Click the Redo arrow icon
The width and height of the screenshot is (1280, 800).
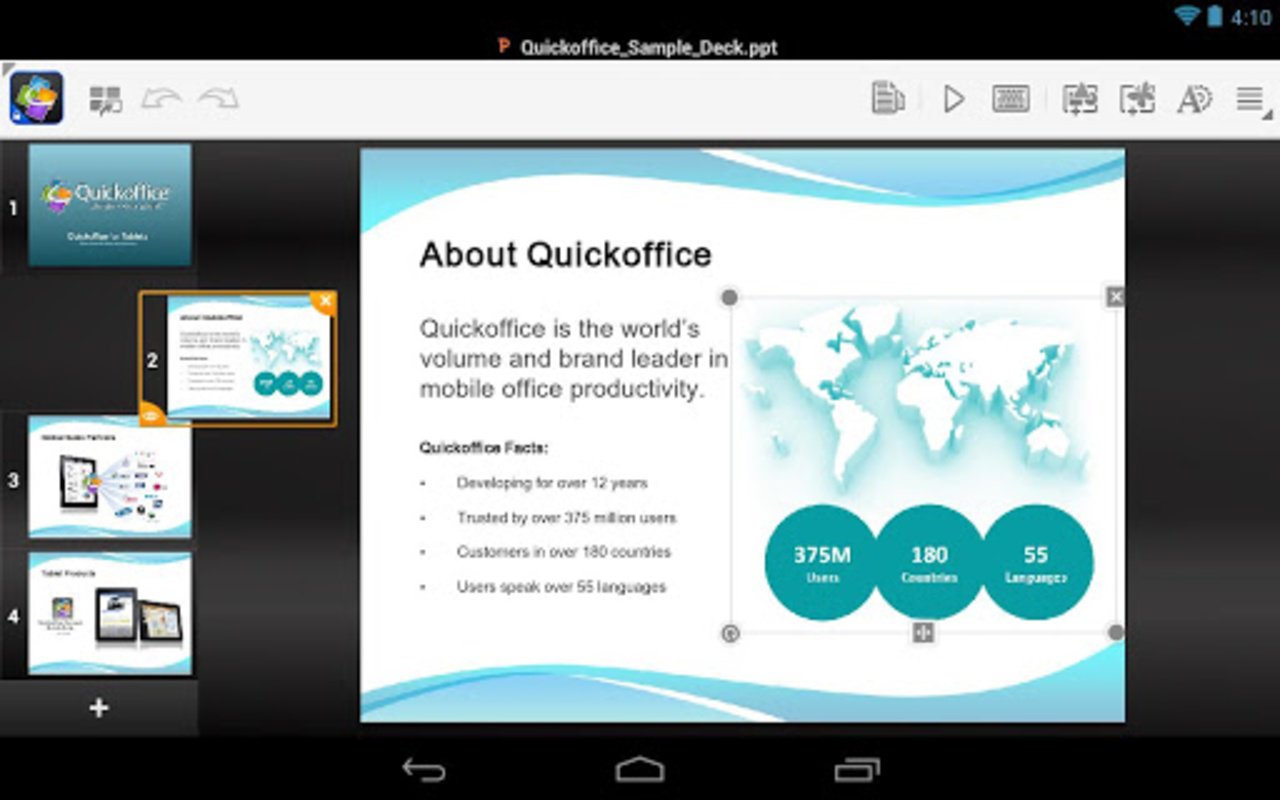215,98
